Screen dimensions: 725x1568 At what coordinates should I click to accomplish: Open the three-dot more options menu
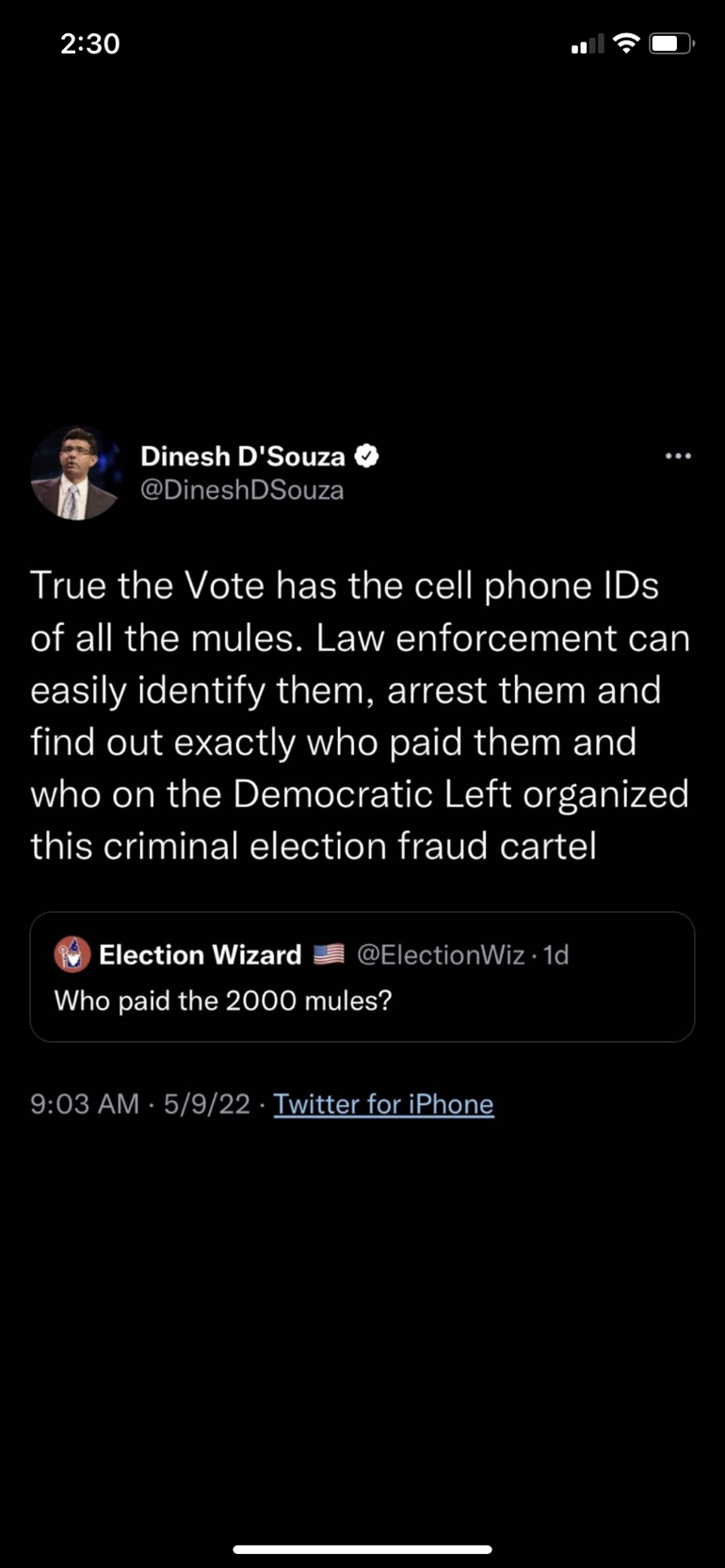(x=678, y=456)
